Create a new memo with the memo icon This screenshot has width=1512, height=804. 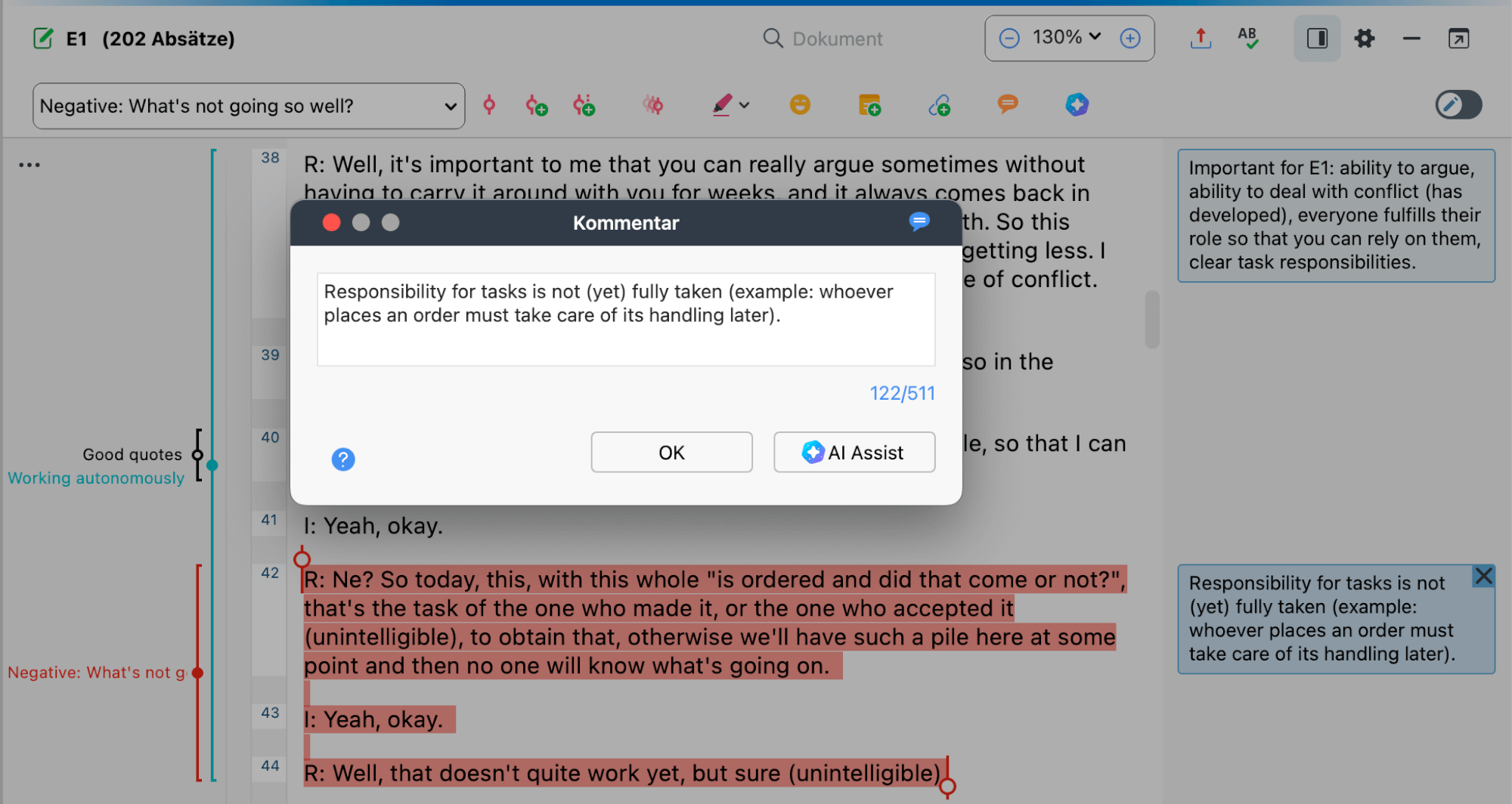(869, 105)
